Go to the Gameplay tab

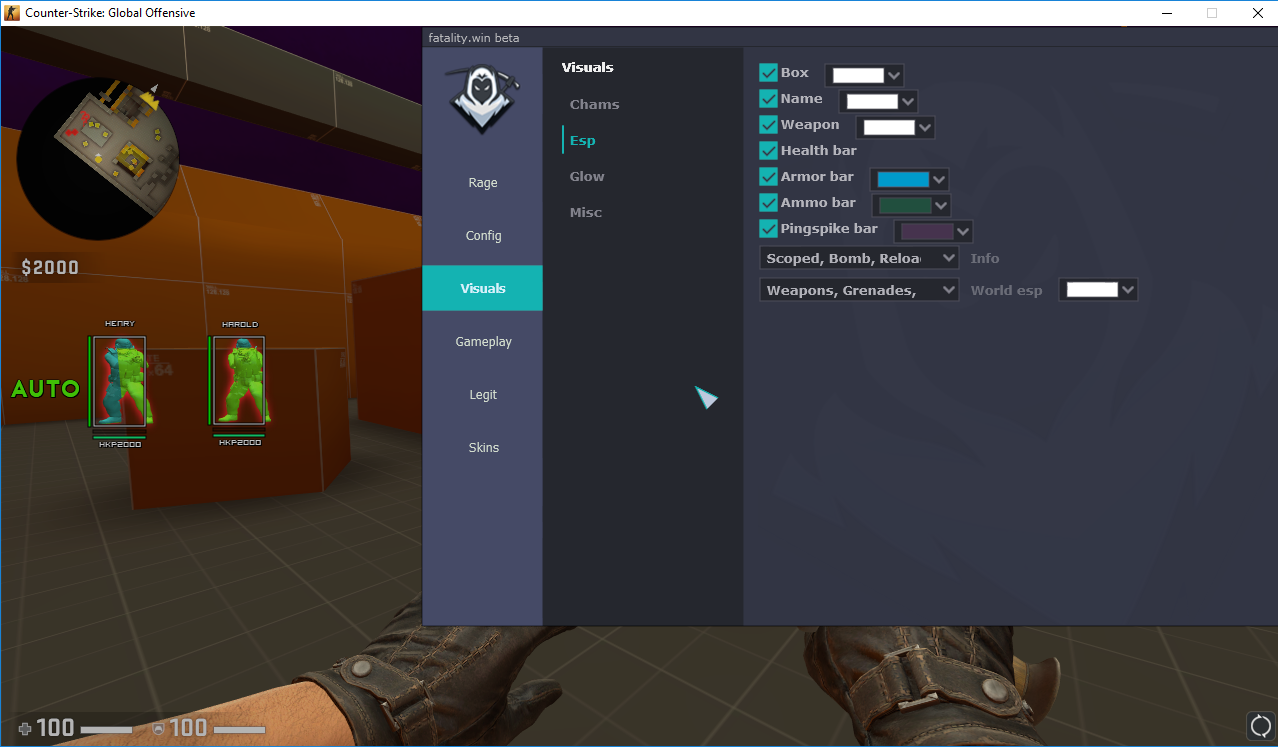click(x=483, y=342)
